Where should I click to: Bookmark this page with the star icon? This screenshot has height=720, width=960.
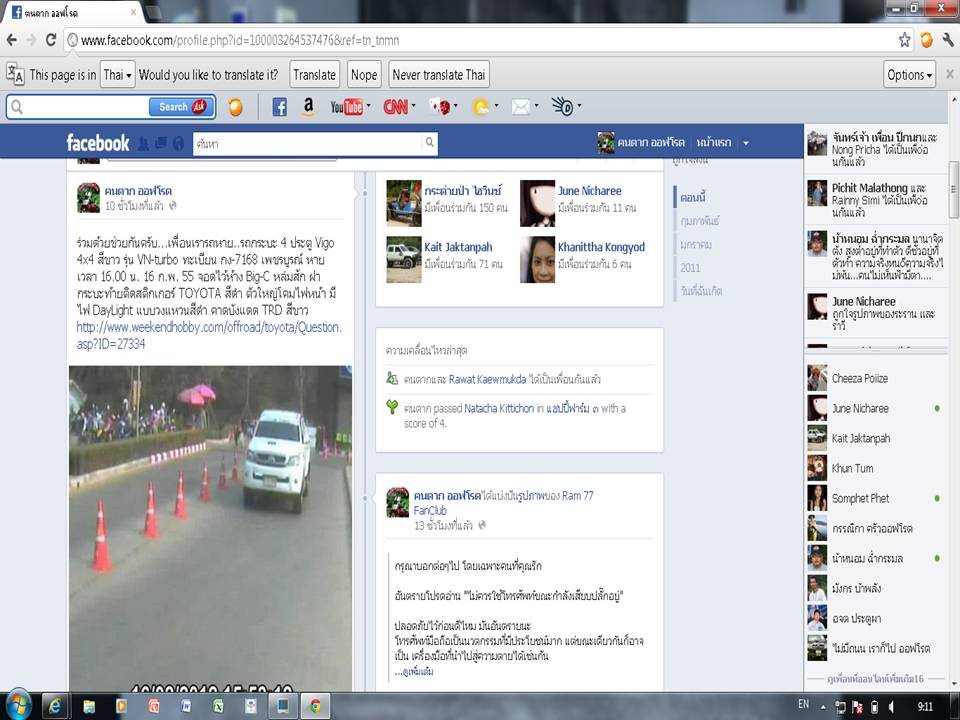904,40
